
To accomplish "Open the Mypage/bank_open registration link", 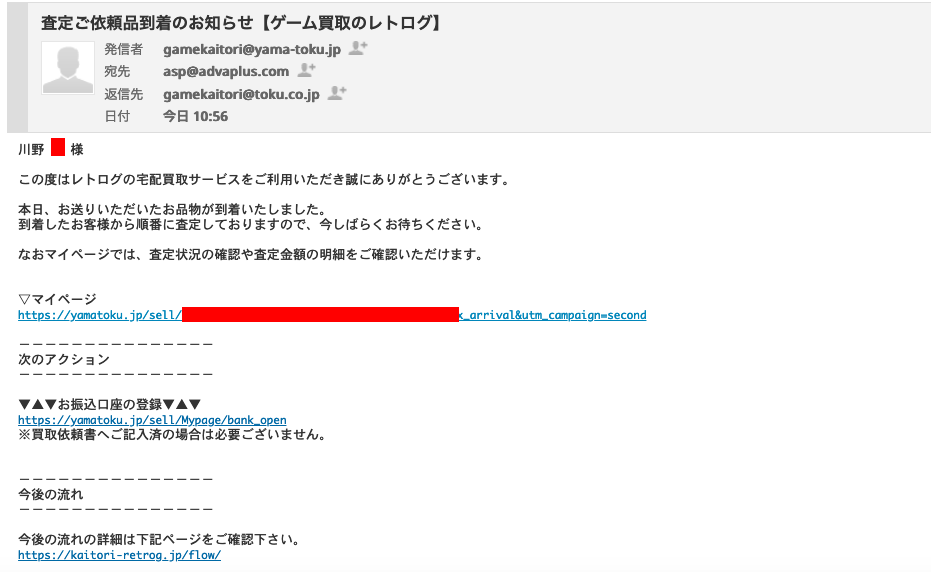I will coord(152,420).
